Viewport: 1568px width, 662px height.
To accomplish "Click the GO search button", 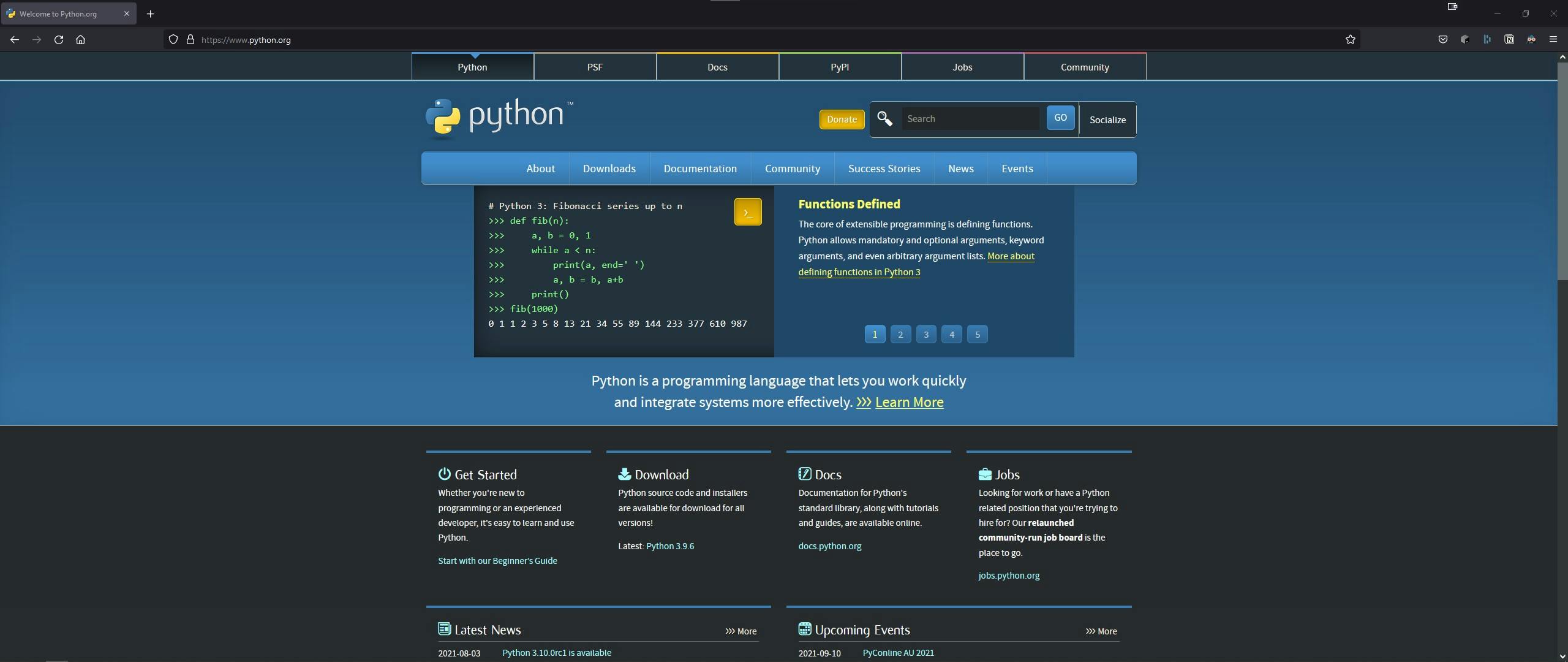I will tap(1060, 118).
